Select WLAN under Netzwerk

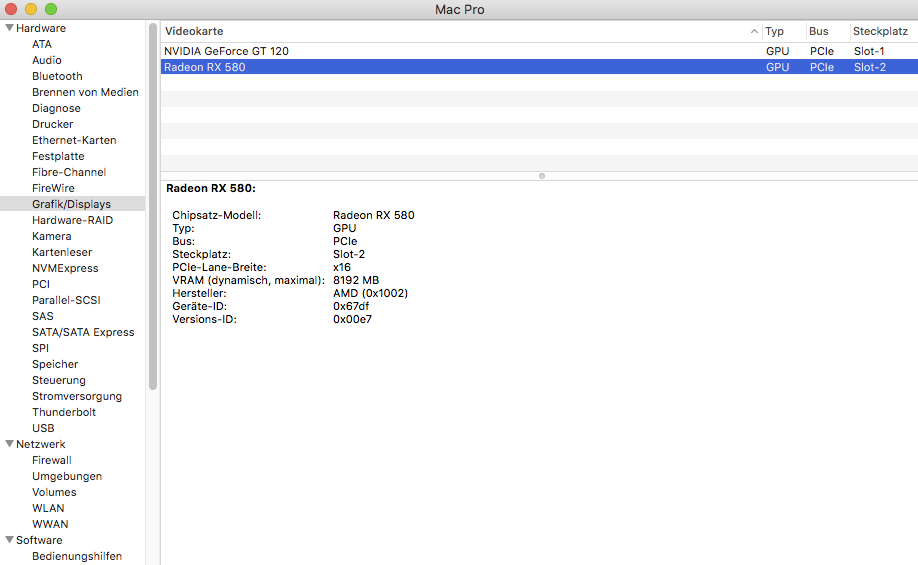(x=48, y=508)
